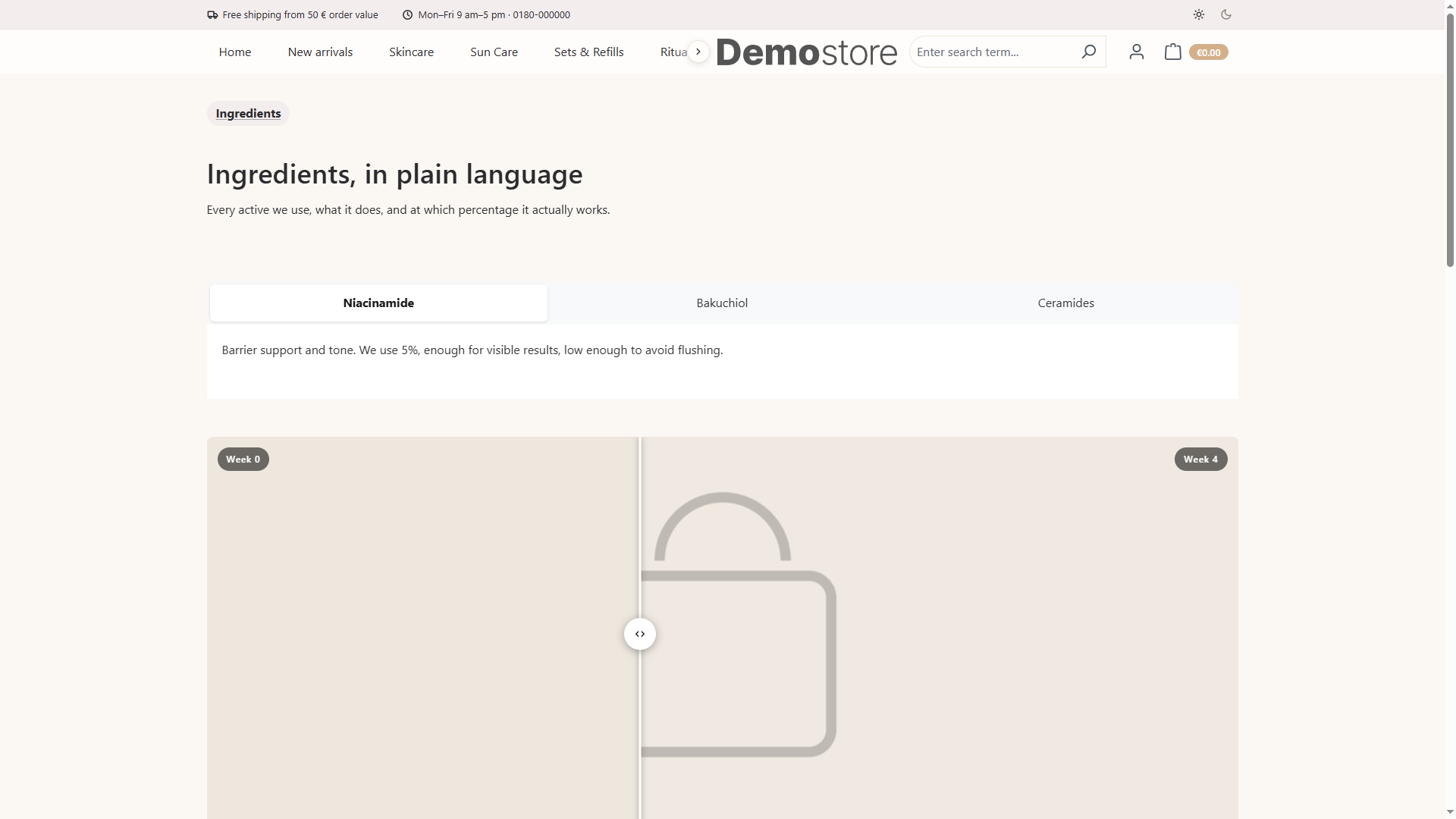Click the €0.00 cart total badge
This screenshot has width=1456, height=819.
click(1209, 52)
